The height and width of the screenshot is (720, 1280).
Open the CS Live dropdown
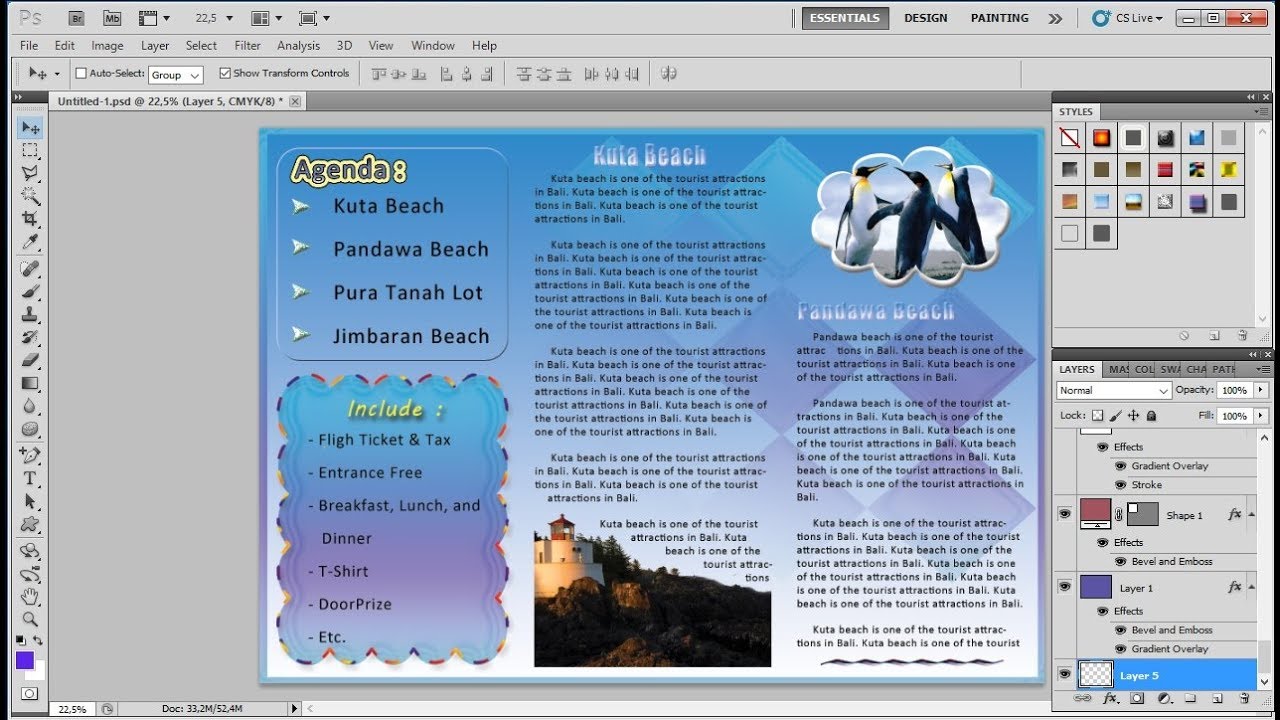[x=1129, y=18]
